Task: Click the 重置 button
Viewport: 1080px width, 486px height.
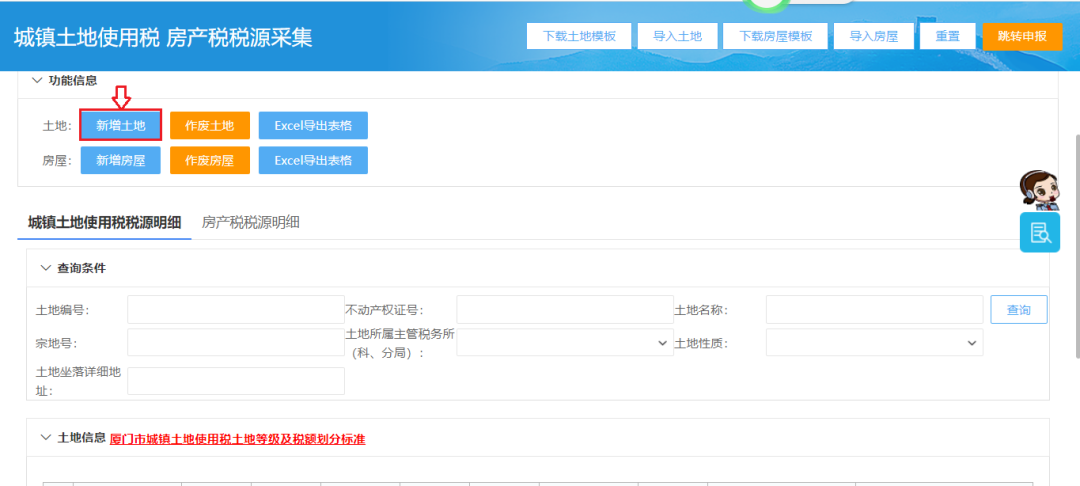Action: tap(948, 36)
